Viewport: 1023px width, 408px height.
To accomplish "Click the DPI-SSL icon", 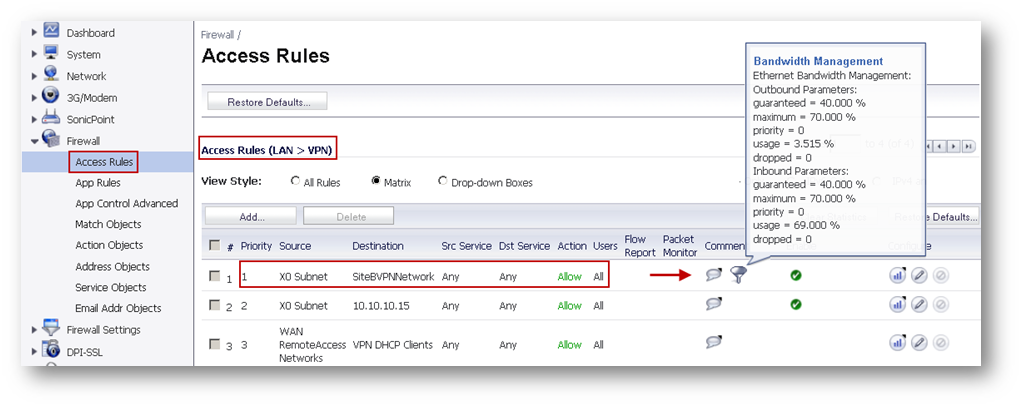I will click(51, 350).
